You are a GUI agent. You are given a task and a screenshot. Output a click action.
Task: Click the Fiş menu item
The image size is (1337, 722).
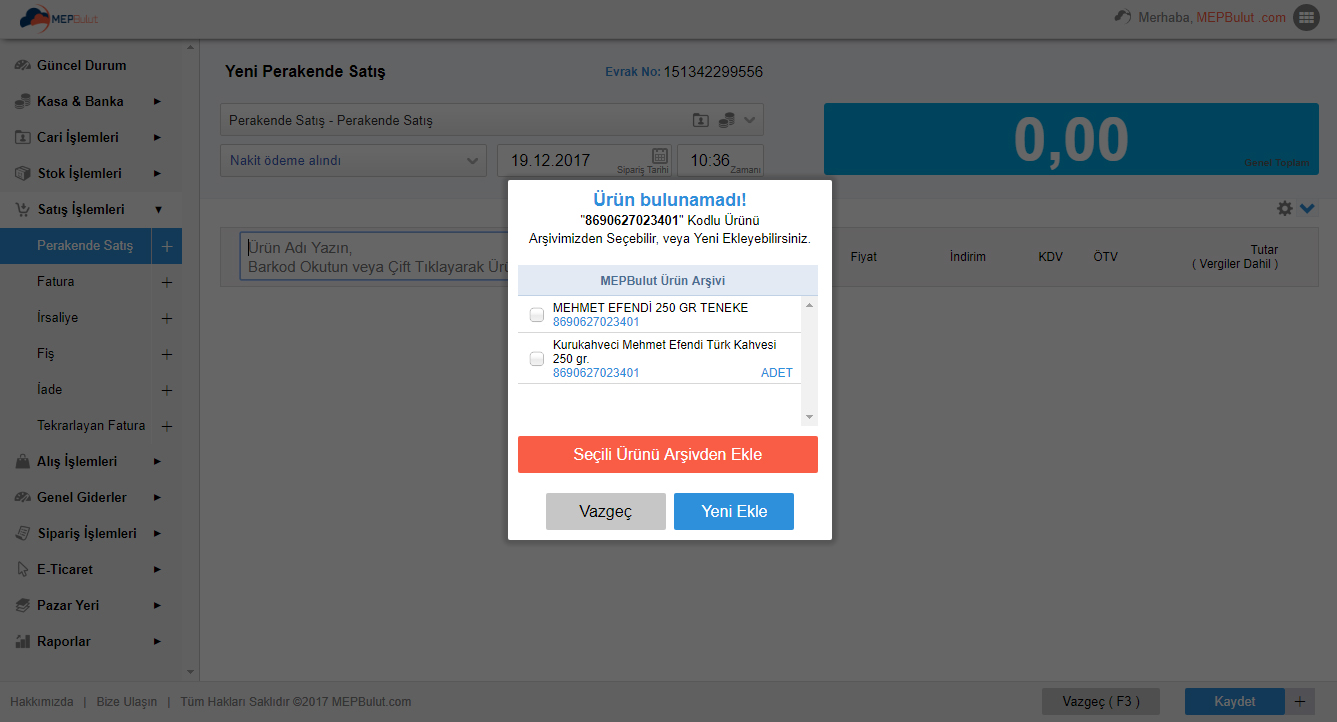(x=46, y=354)
